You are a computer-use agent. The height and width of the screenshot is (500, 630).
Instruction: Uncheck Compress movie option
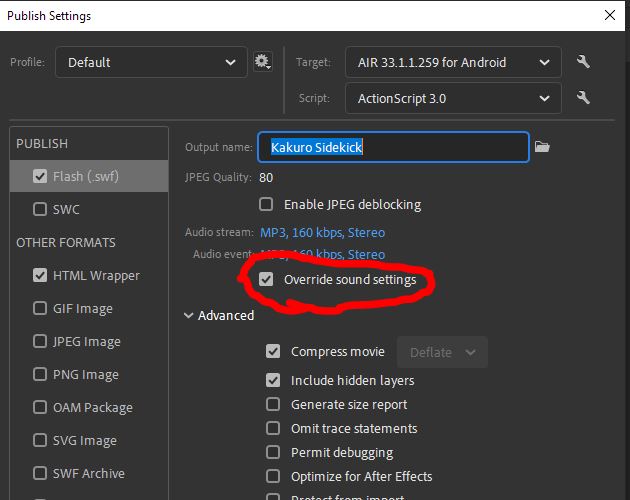tap(273, 351)
